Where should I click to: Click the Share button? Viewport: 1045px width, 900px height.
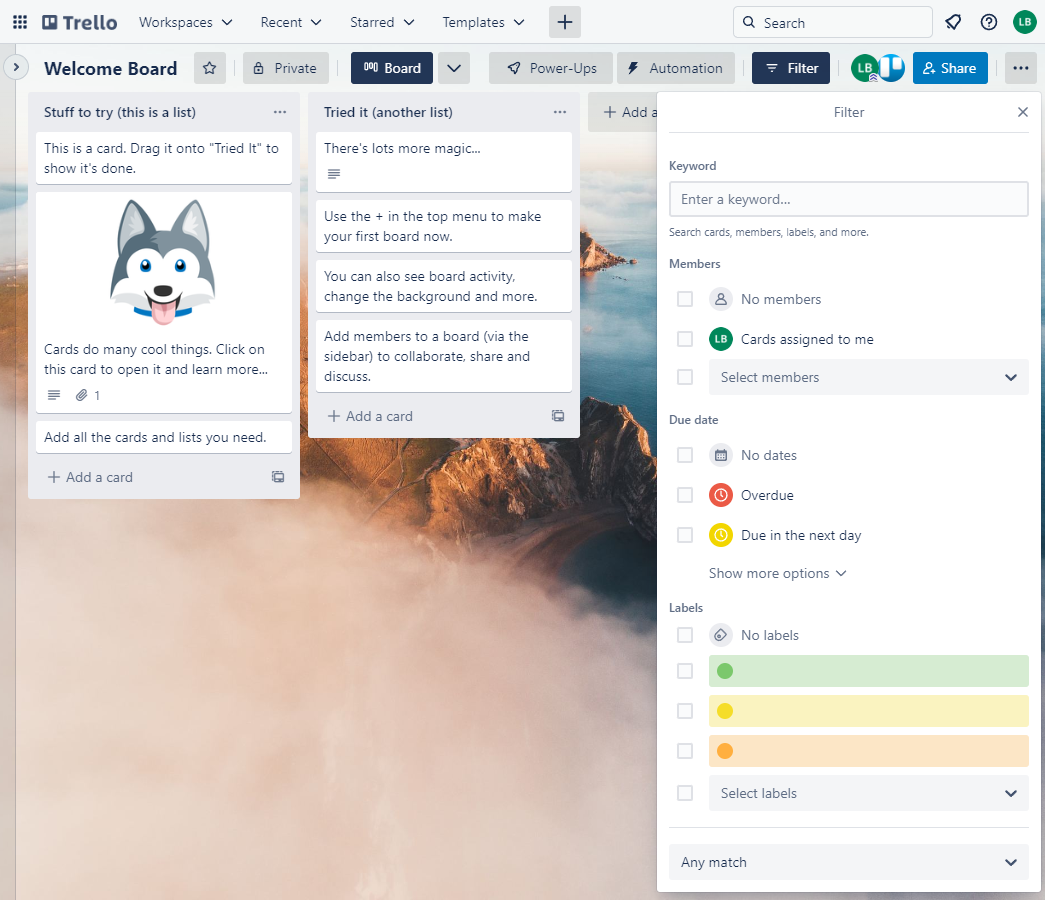coord(950,68)
